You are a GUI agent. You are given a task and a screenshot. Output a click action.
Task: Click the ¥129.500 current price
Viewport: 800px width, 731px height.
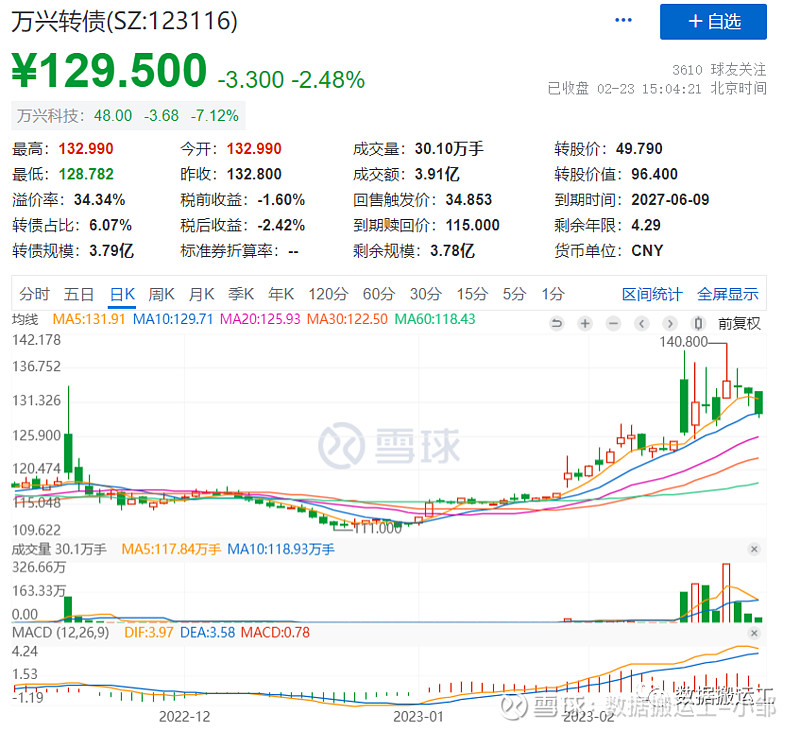pos(109,70)
